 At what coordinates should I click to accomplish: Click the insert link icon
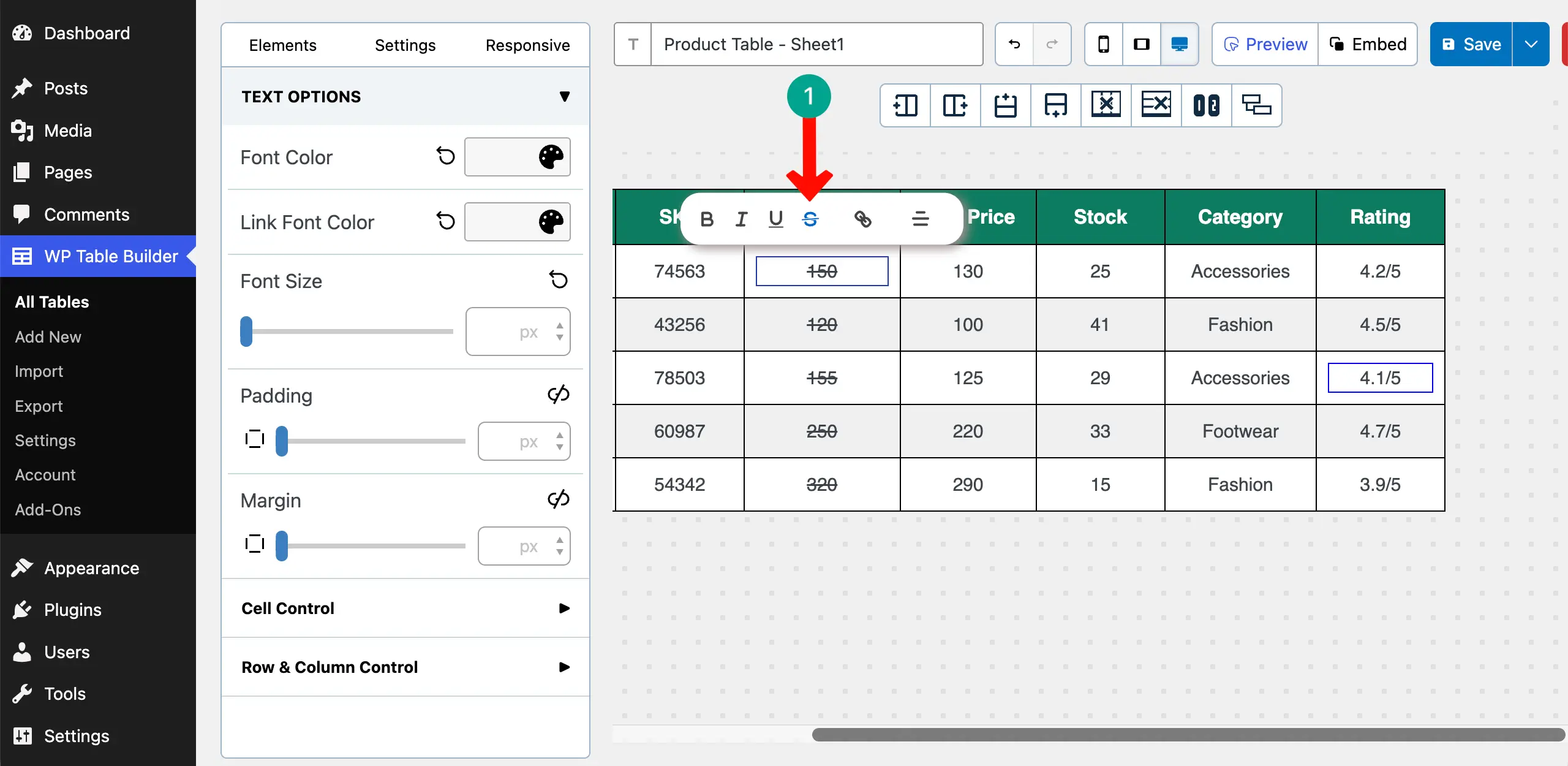point(862,219)
